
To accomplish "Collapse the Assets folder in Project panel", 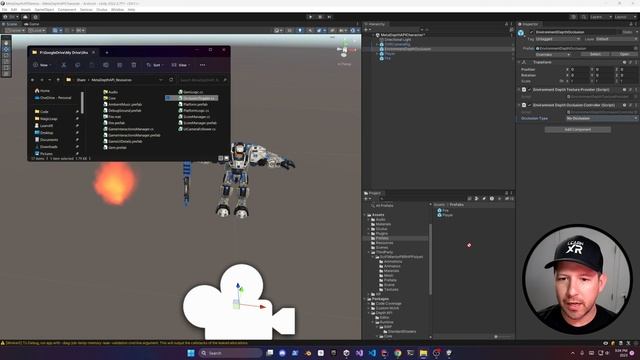I will [x=364, y=215].
